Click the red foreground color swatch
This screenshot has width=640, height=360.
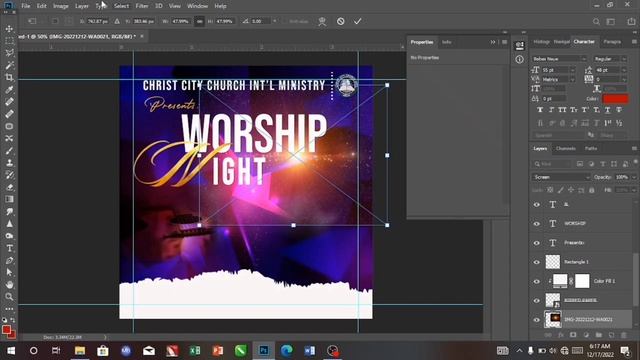coord(6,329)
